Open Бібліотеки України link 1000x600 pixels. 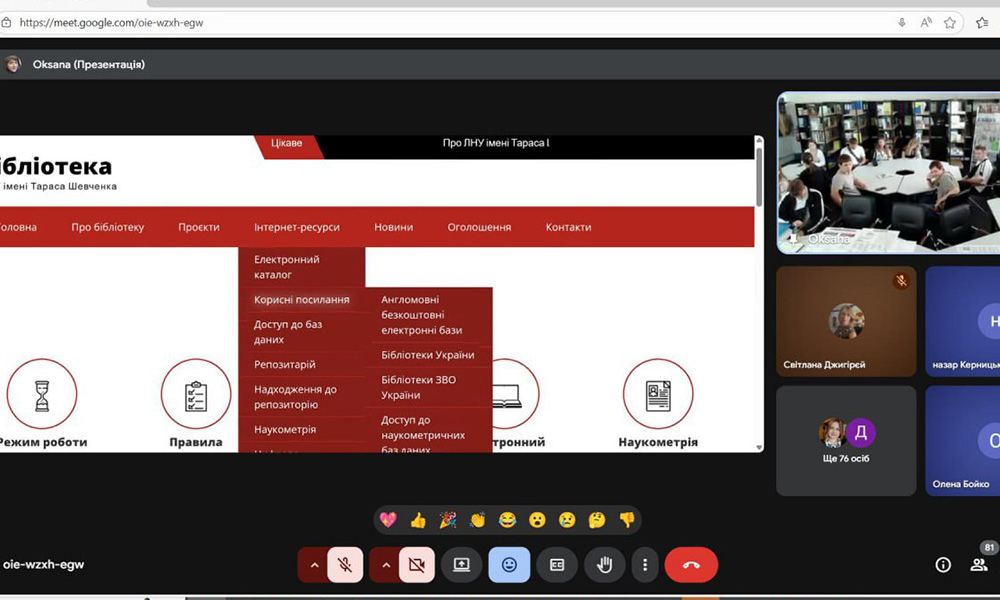point(429,355)
